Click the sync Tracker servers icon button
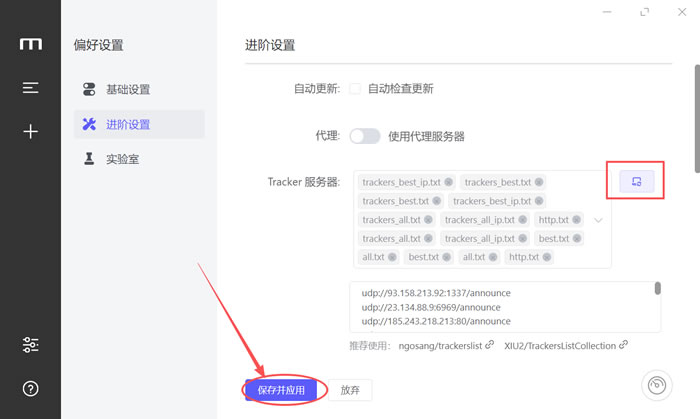The height and width of the screenshot is (419, 700). (636, 181)
